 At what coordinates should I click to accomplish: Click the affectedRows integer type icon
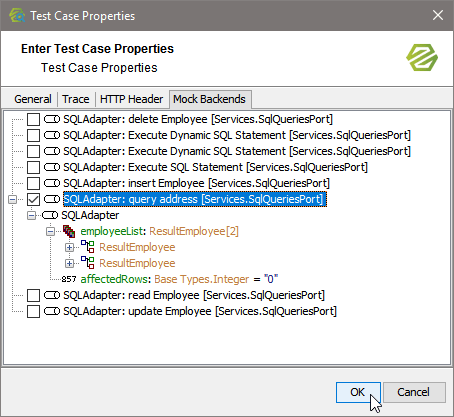pyautogui.click(x=69, y=279)
